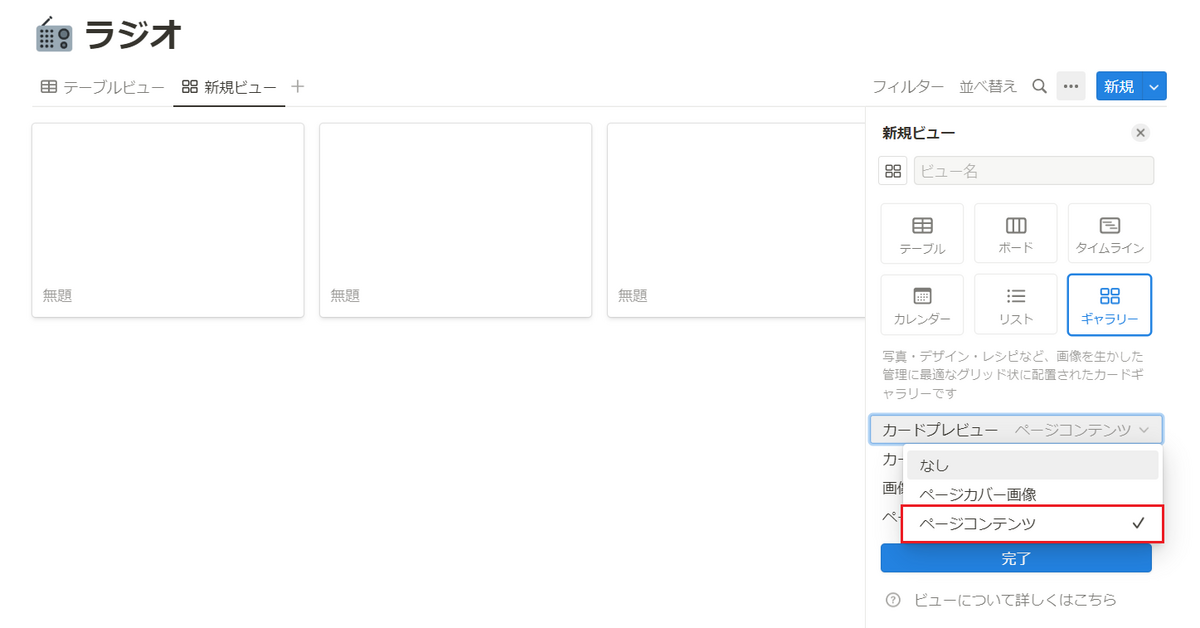
Task: Click the ラジオ page title
Action: point(133,35)
